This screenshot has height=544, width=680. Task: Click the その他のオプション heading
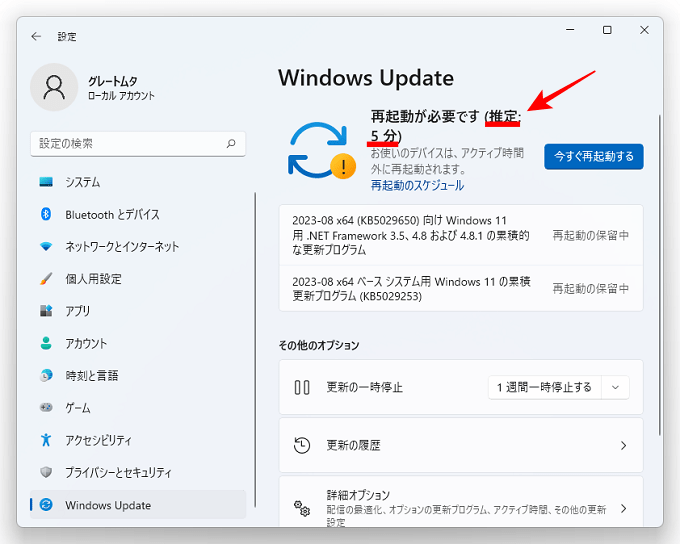click(319, 345)
